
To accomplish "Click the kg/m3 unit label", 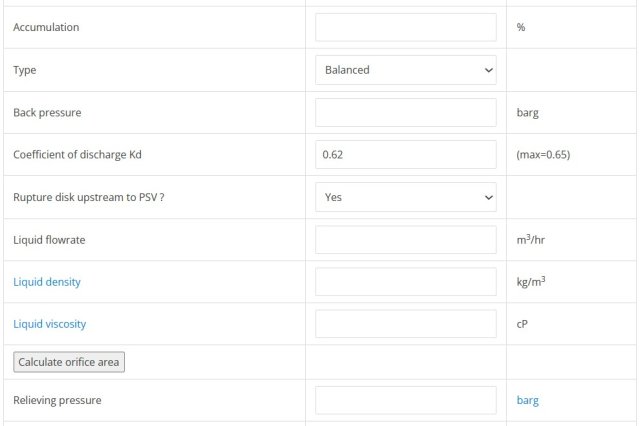I will pos(531,282).
